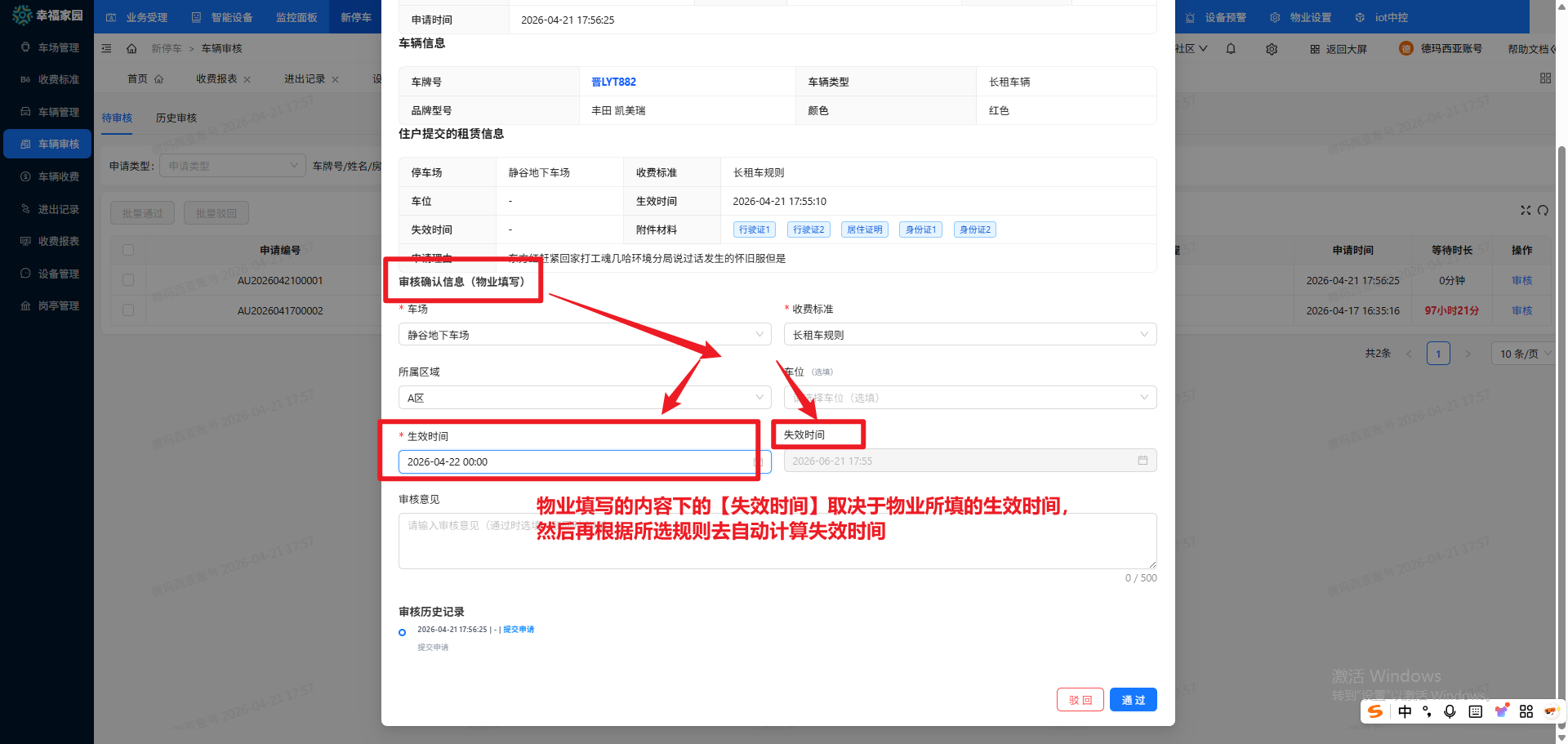This screenshot has width=1568, height=744.
Task: Check the select-all checkbox in the table header
Action: (128, 250)
